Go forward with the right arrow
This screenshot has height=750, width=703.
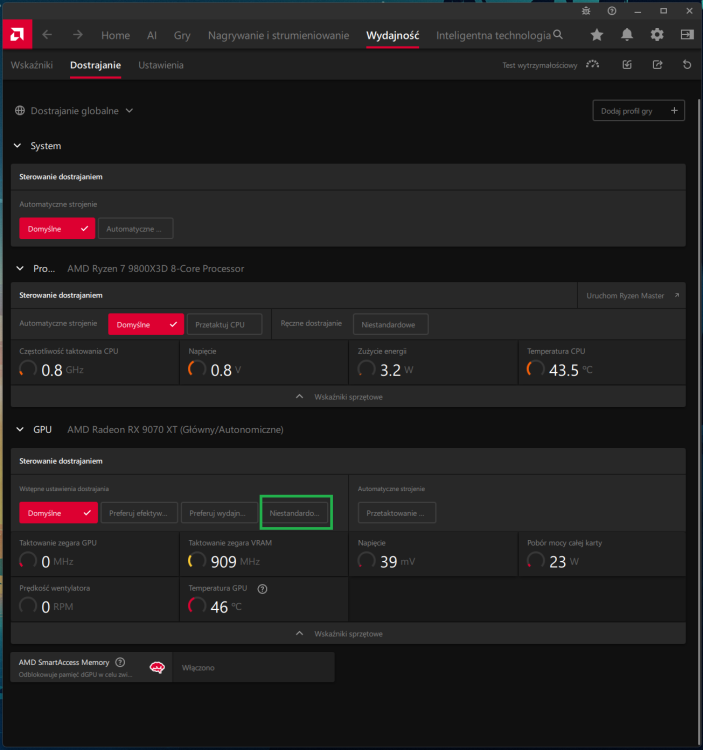coord(77,35)
